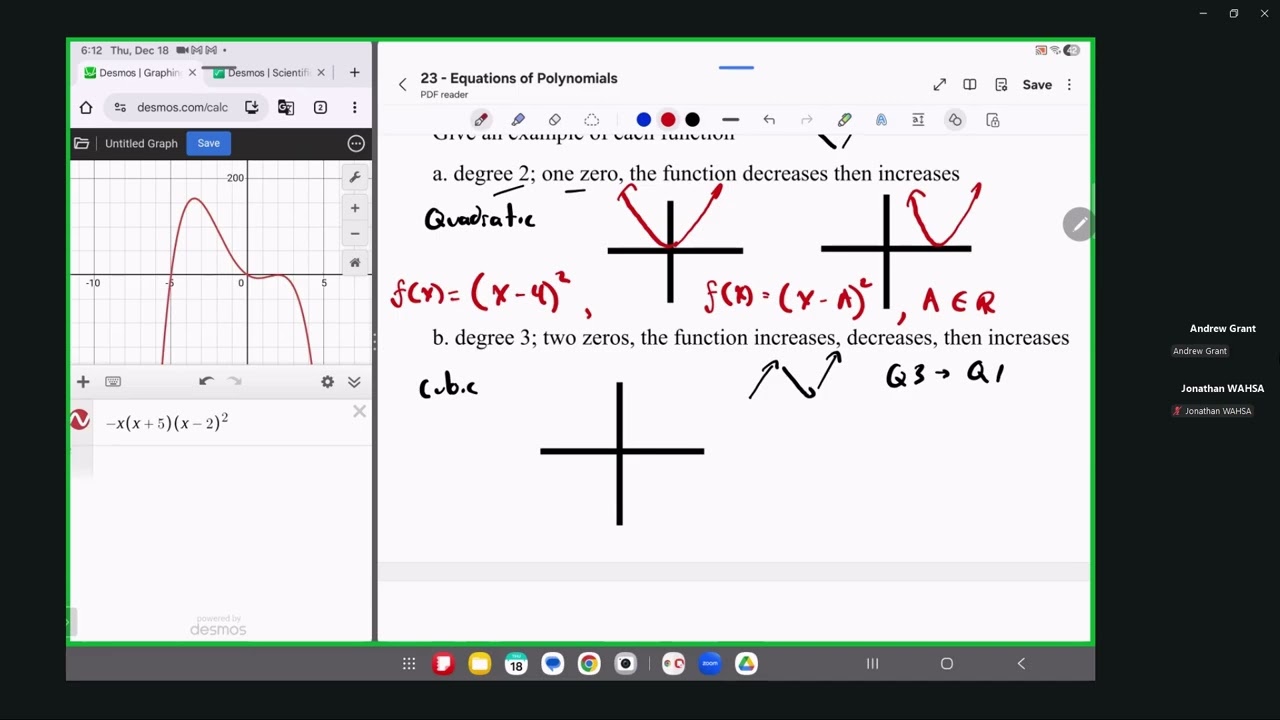Collapse the Desmos expression list

pyautogui.click(x=354, y=381)
